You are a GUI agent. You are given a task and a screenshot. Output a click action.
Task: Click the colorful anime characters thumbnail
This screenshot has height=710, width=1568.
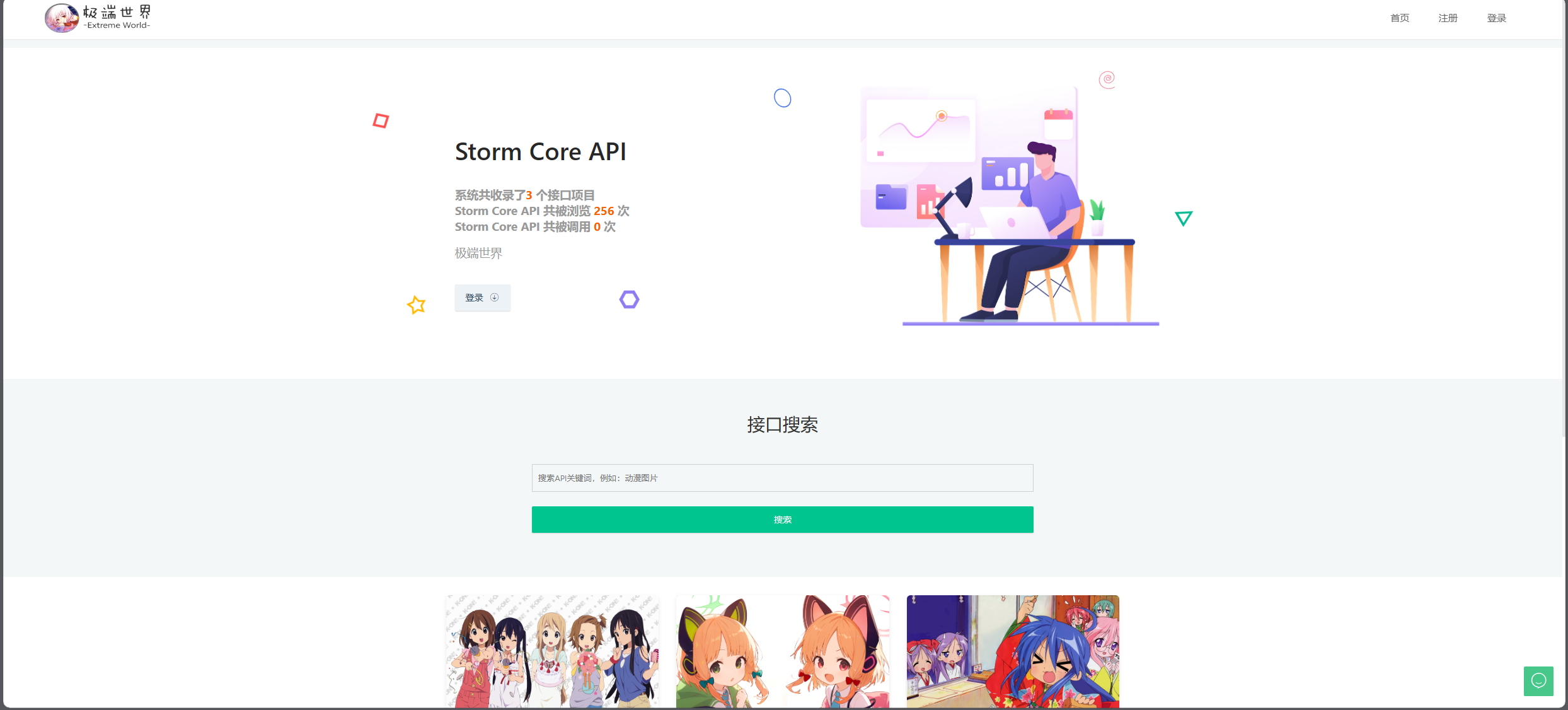pyautogui.click(x=1012, y=650)
